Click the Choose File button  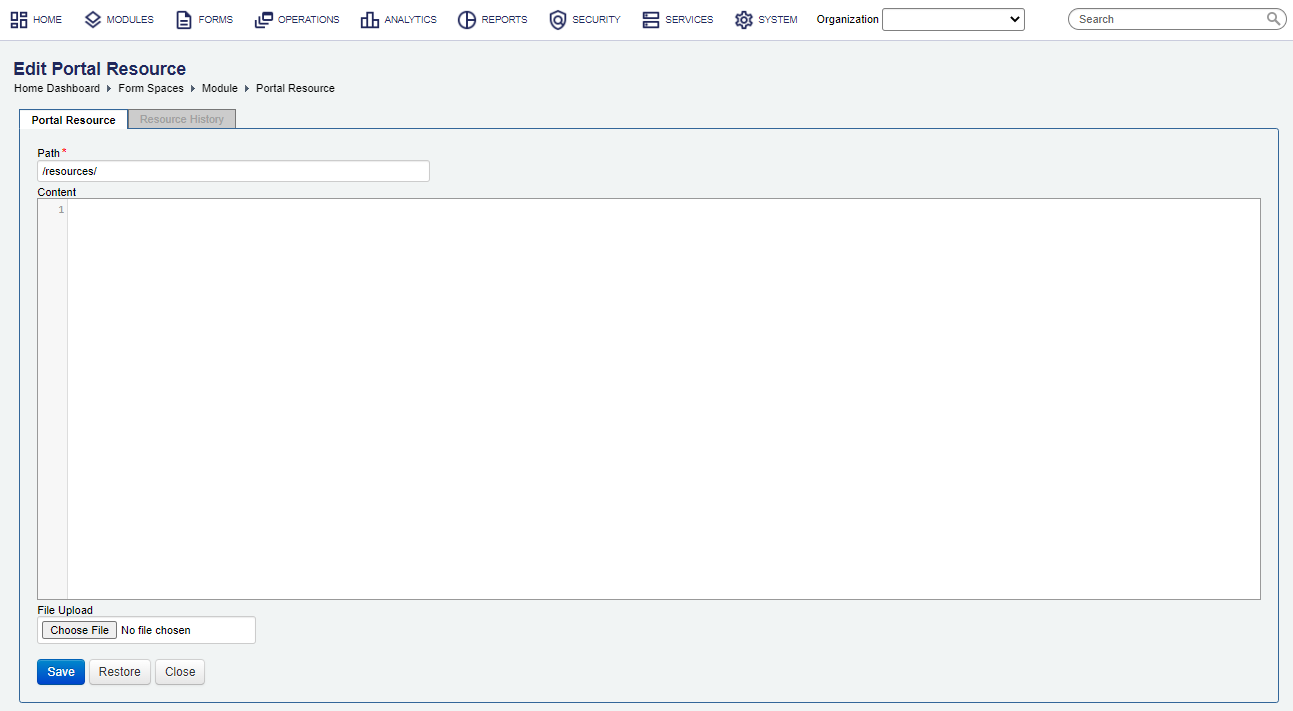[80, 630]
